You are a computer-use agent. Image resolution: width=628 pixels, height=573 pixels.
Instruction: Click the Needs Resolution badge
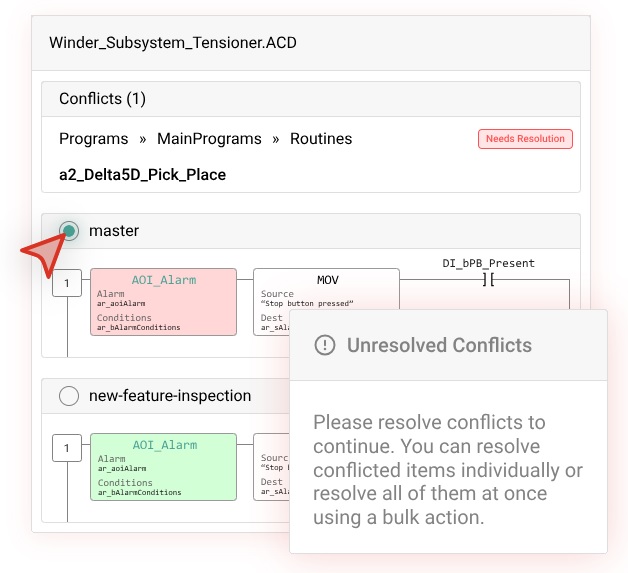tap(525, 139)
